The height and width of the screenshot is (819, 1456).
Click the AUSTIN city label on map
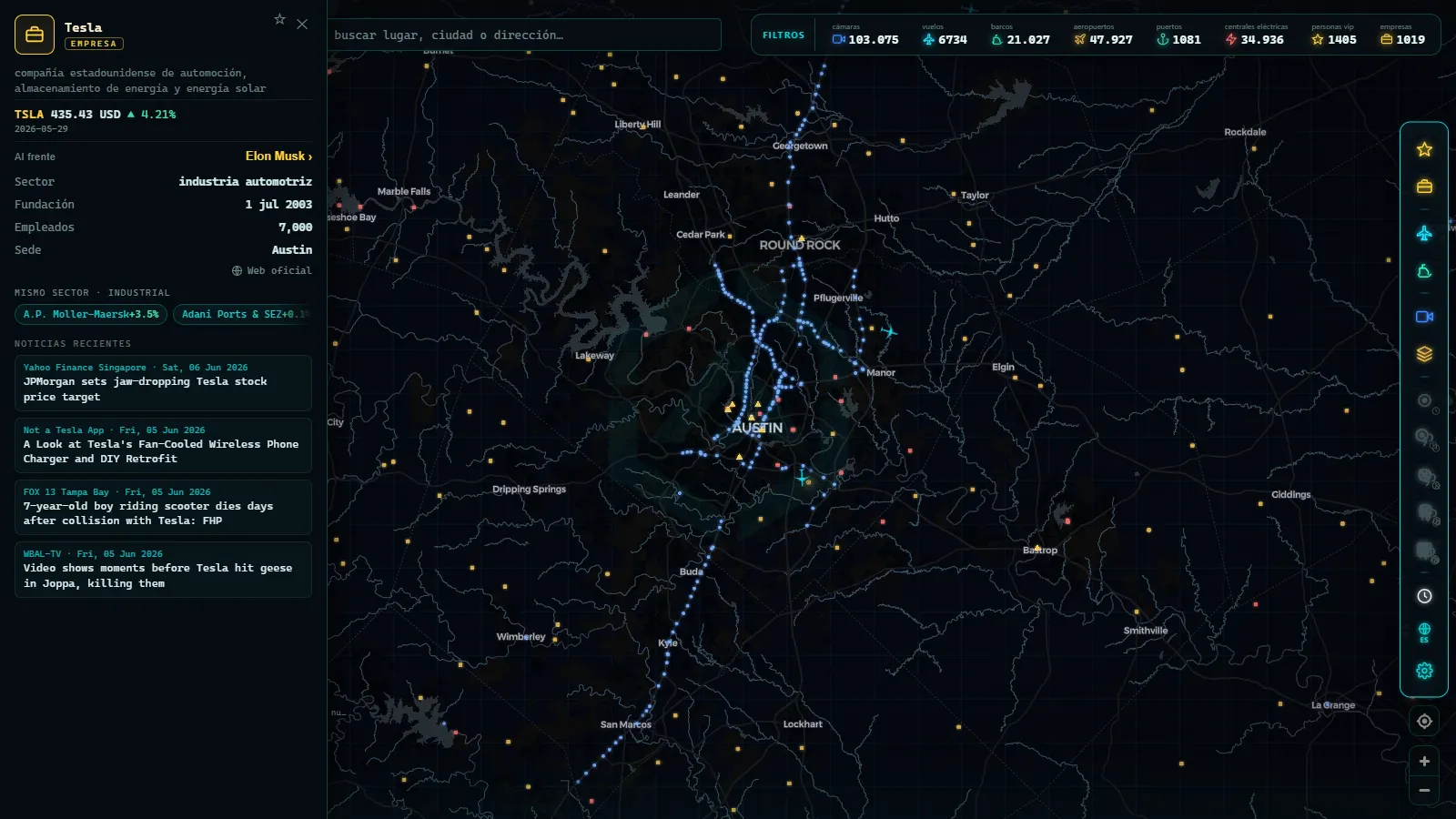pos(757,428)
